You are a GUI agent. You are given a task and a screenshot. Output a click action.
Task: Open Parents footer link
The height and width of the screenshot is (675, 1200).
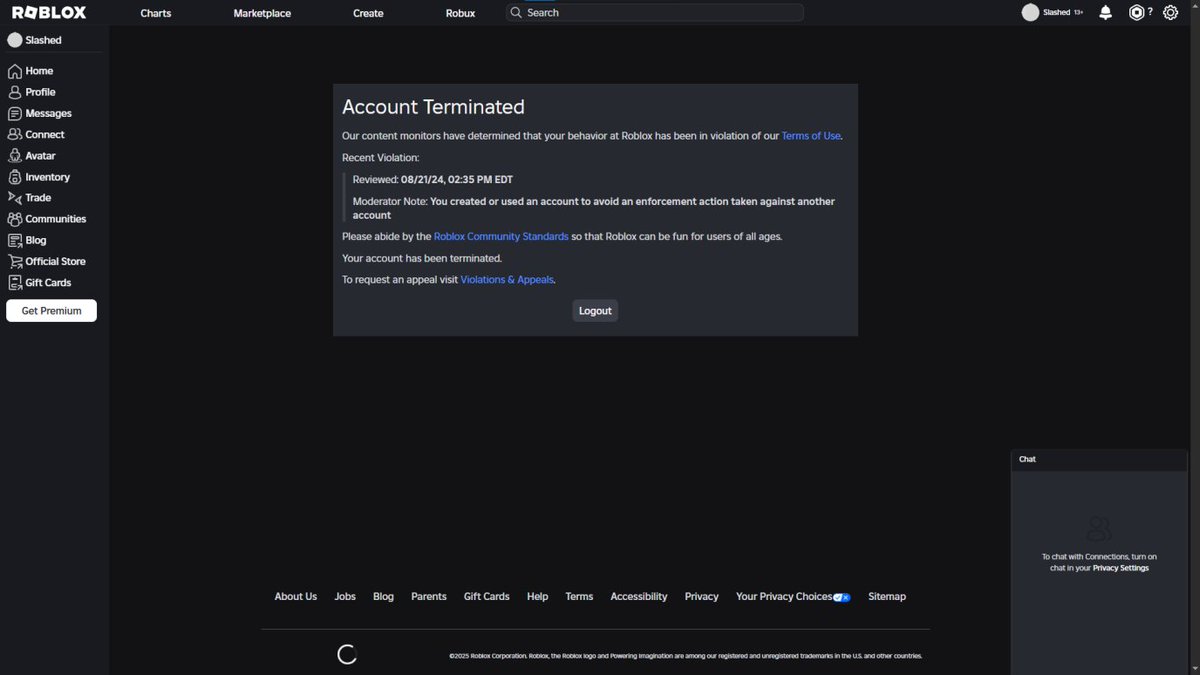tap(429, 597)
